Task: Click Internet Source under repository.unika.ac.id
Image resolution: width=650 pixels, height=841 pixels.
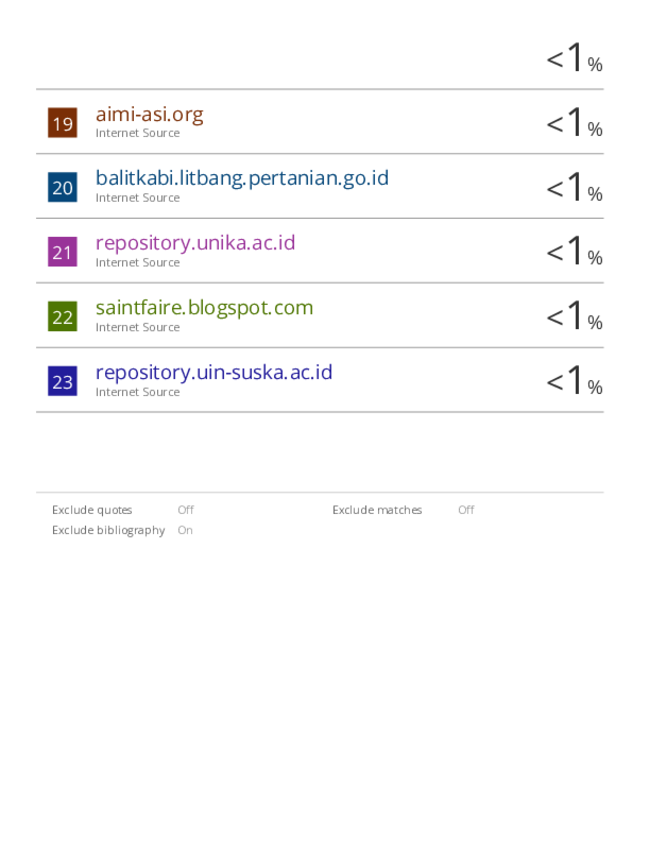Action: 138,263
